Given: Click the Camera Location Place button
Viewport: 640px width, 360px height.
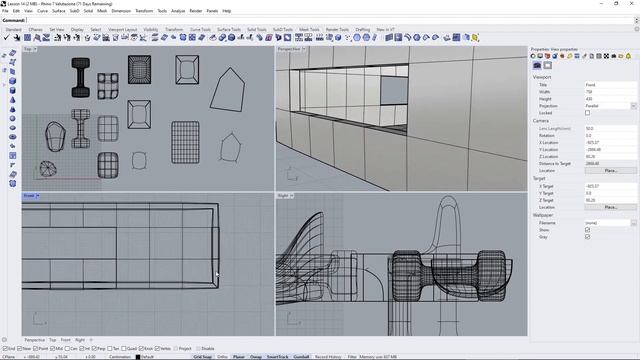Looking at the screenshot, I should (611, 171).
